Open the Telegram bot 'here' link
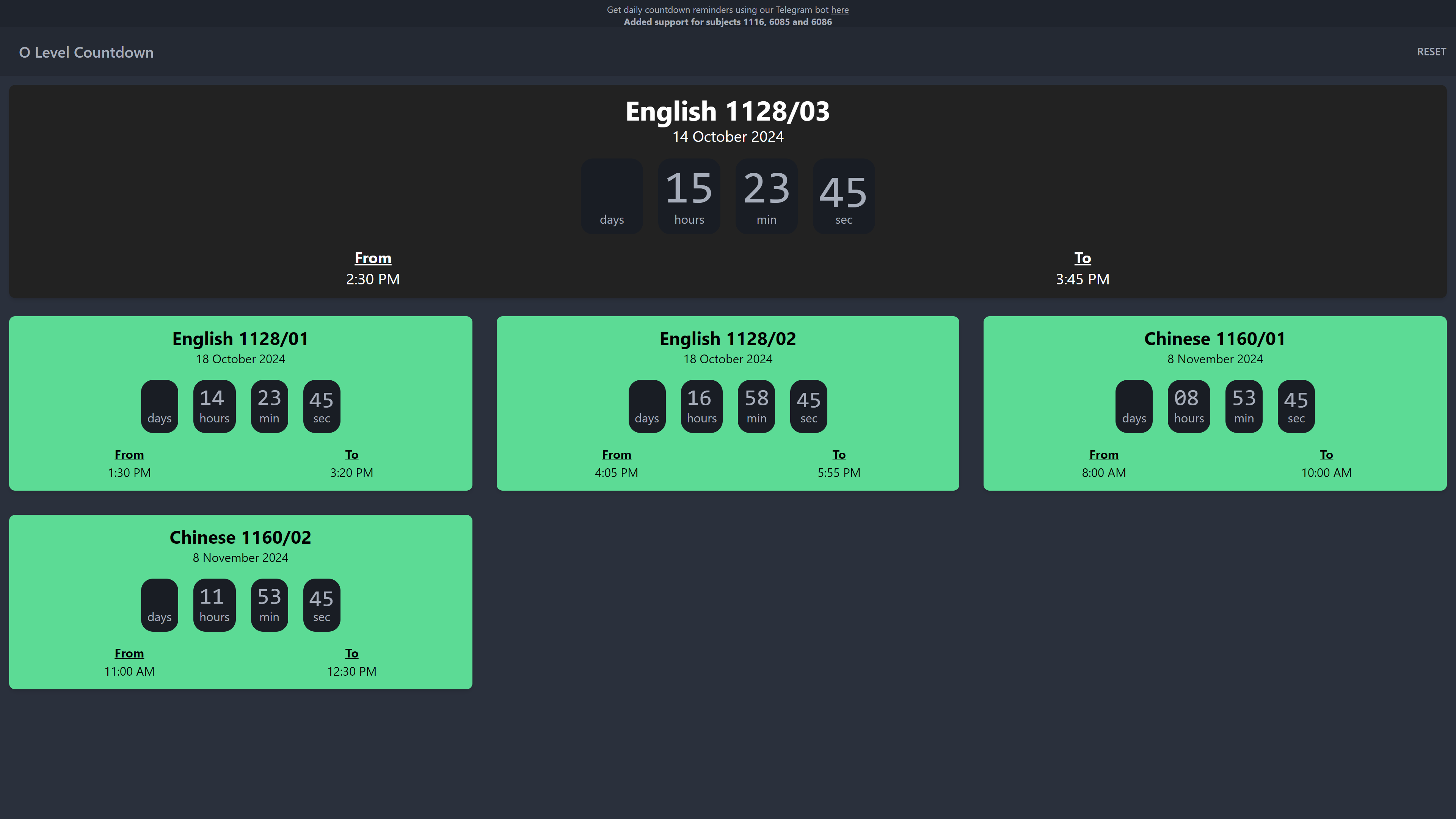 [839, 9]
